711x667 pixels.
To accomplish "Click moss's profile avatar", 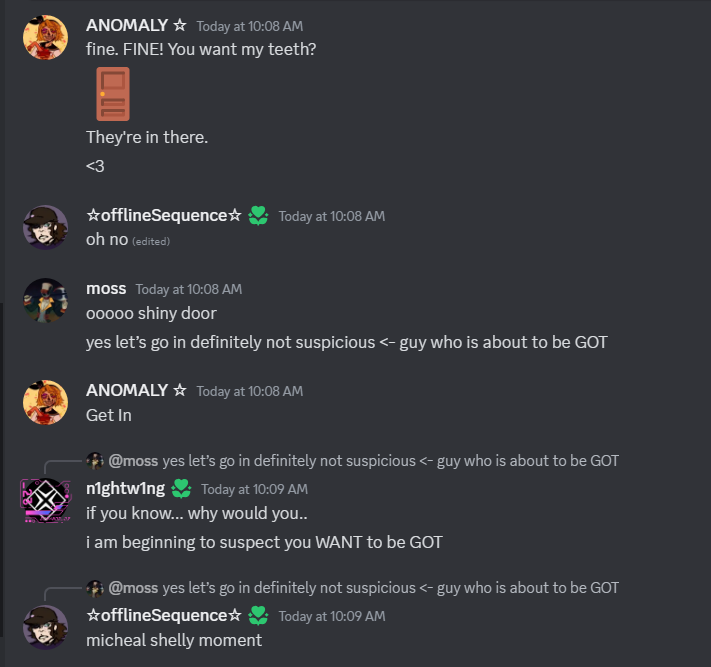I will coord(45,301).
